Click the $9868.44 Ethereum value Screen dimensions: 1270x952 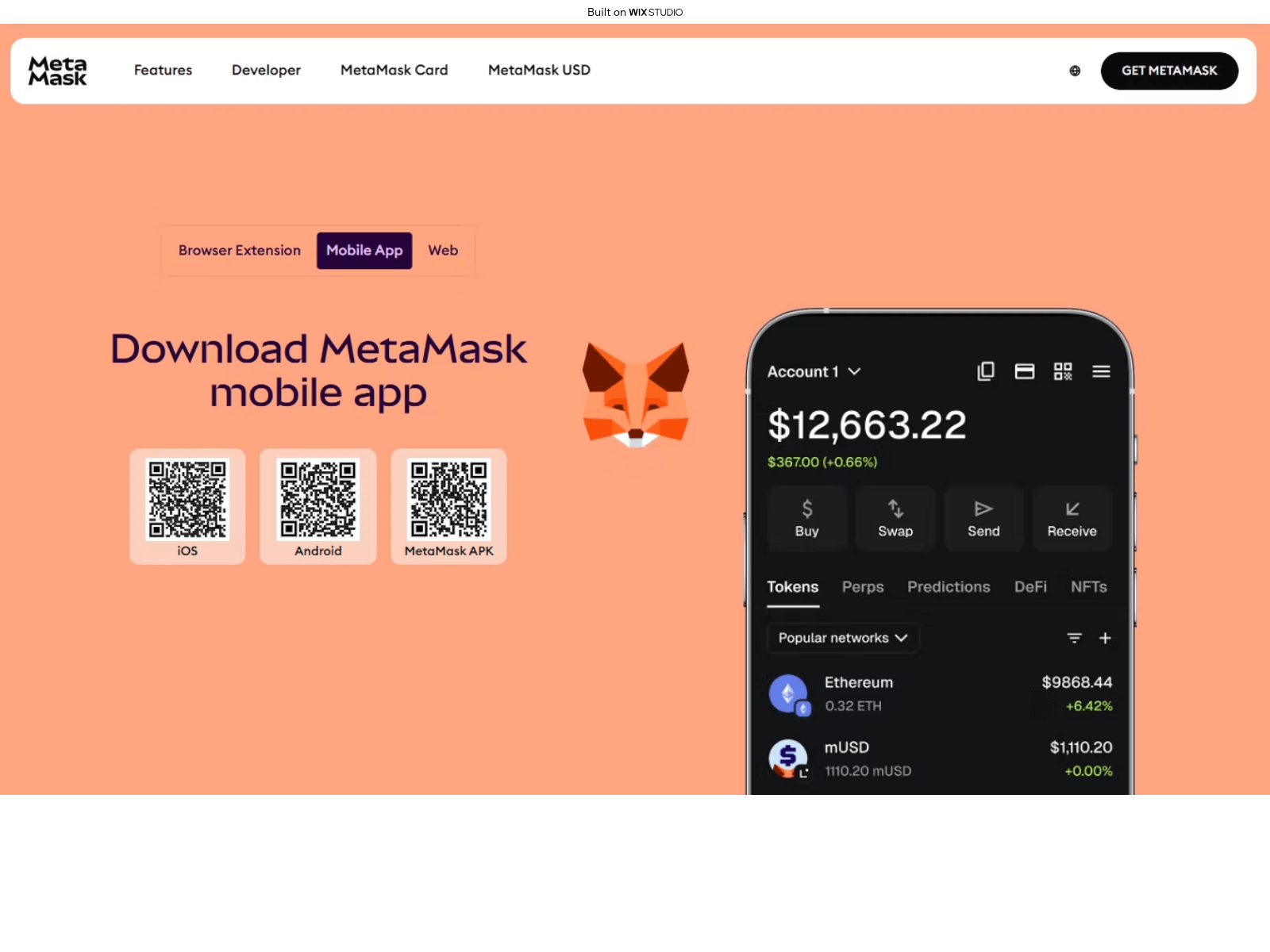coord(1077,682)
